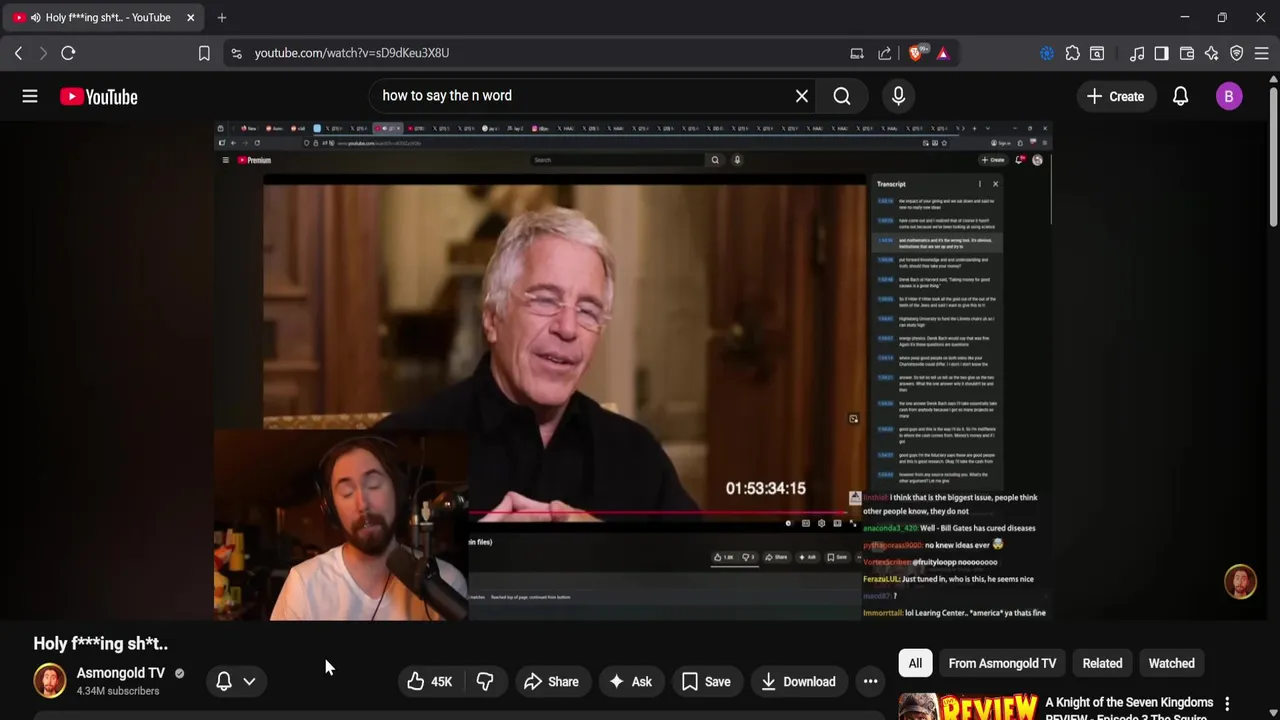Open account avatar B menu
This screenshot has height=720, width=1280.
[1229, 97]
